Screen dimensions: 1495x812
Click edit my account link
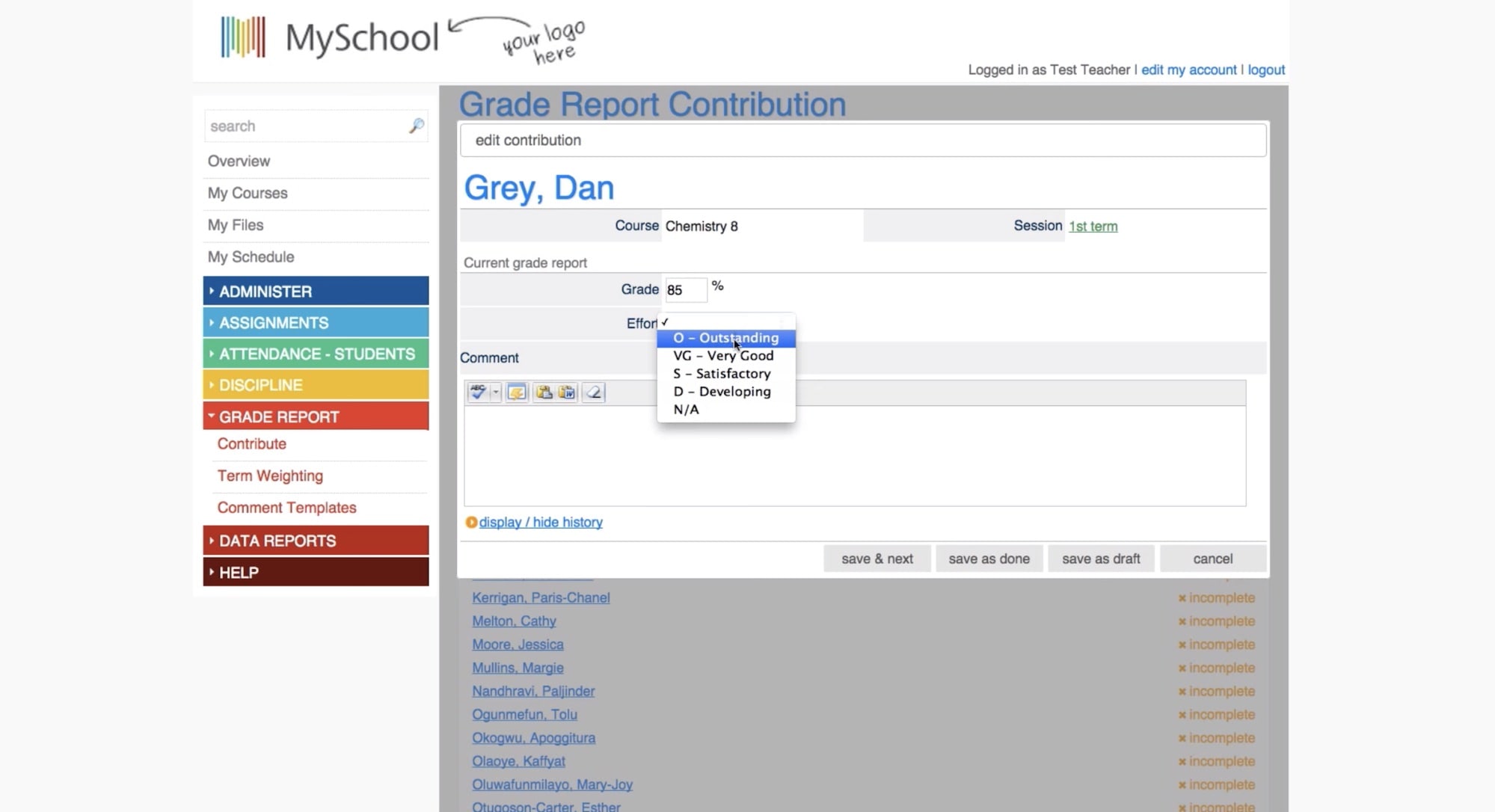1188,70
